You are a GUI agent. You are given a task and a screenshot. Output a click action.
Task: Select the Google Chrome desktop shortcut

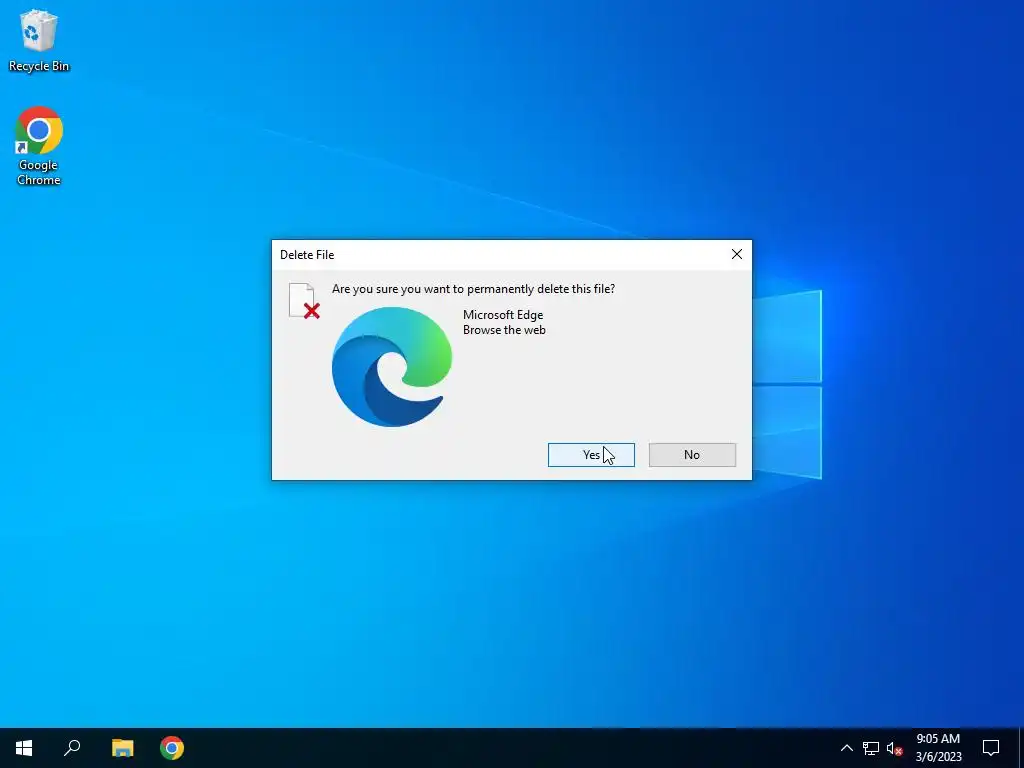[x=39, y=146]
